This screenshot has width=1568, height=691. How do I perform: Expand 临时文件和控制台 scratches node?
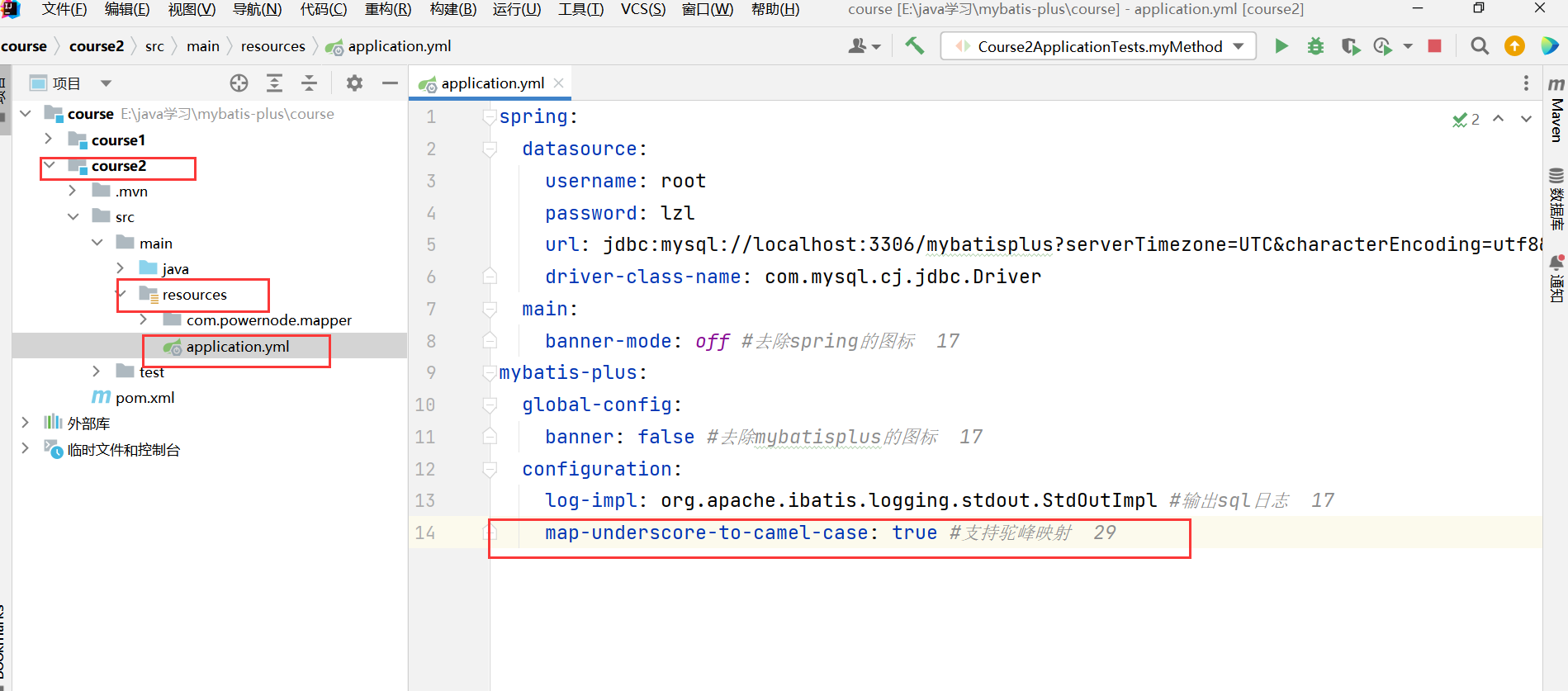tap(26, 447)
